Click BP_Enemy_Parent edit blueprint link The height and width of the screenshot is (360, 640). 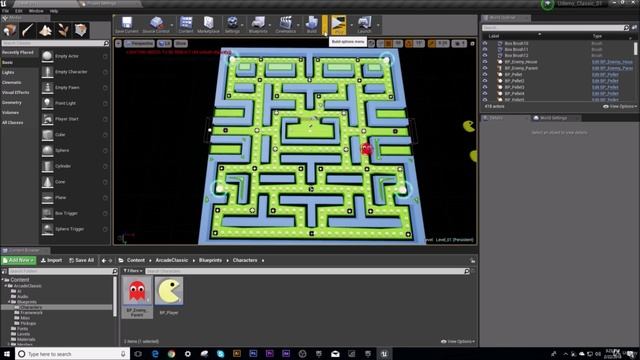(612, 68)
